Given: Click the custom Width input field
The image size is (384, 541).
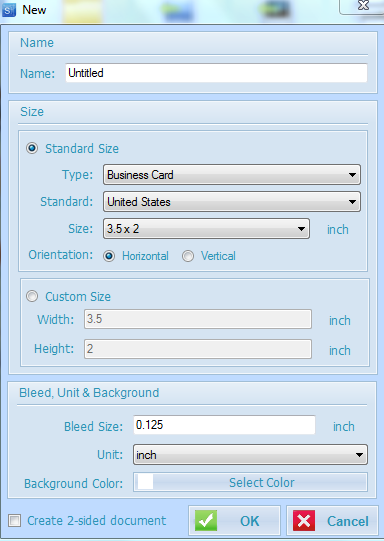Looking at the screenshot, I should (x=198, y=319).
